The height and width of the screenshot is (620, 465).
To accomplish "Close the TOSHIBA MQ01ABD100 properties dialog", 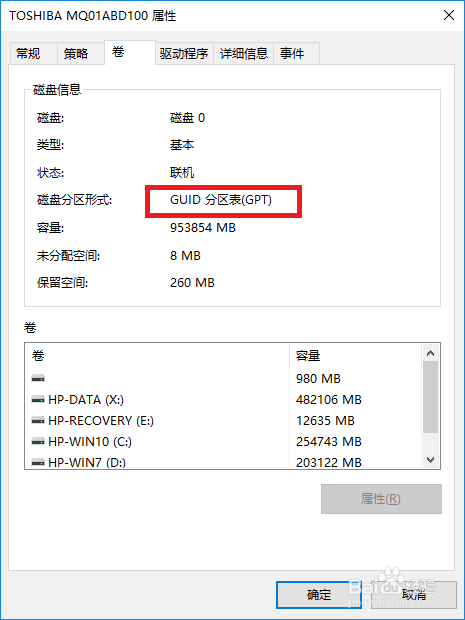I will pos(449,15).
